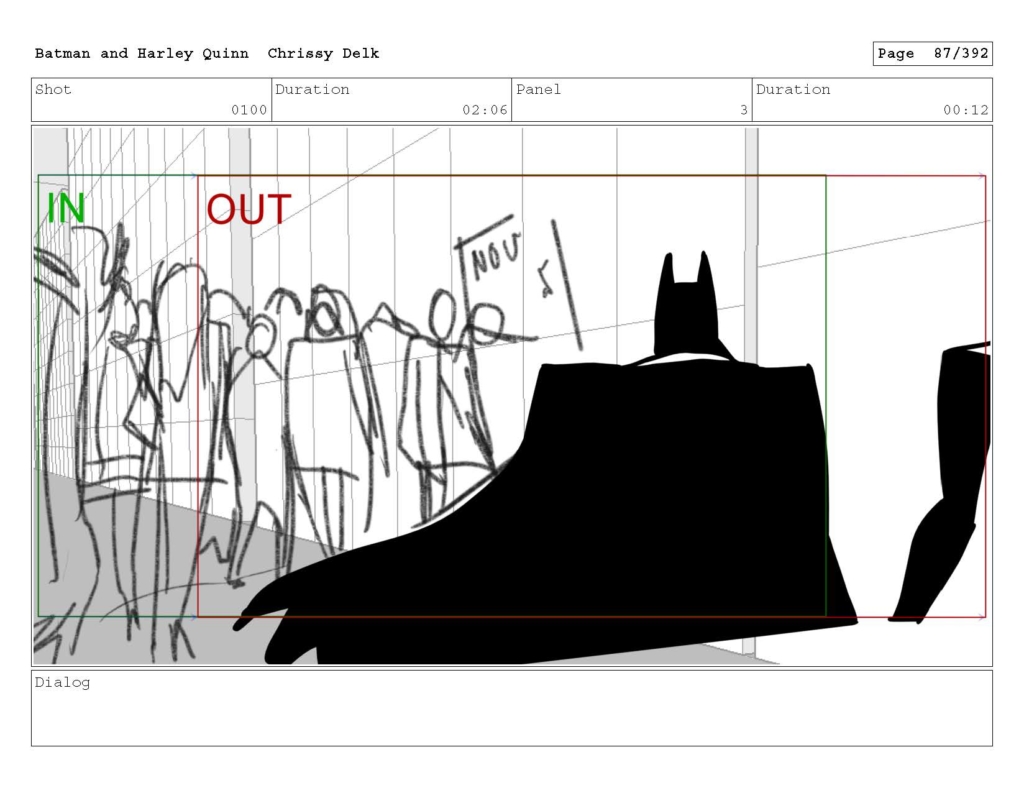Click the shot duration value '02:06'
Screen dimensions: 1024x793
[x=485, y=110]
